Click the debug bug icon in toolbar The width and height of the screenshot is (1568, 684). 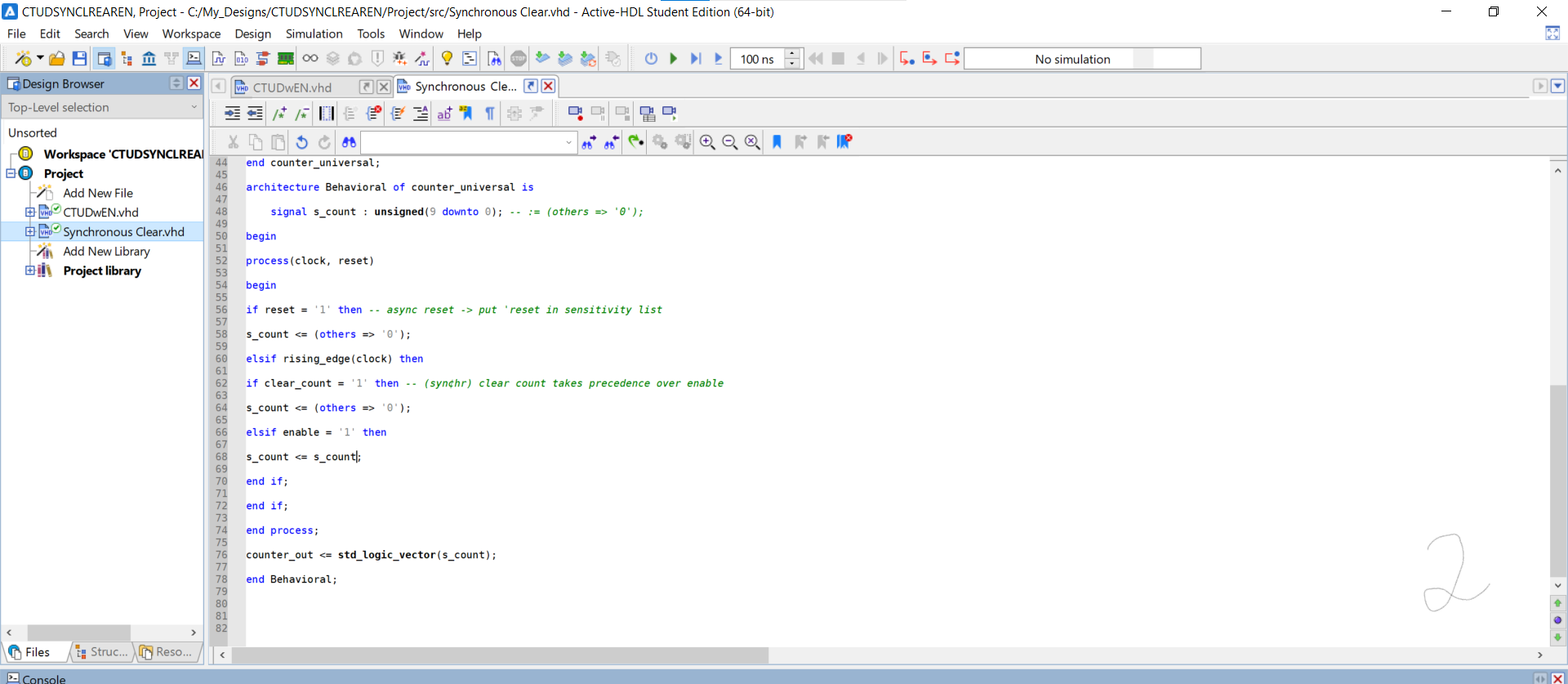coord(399,59)
